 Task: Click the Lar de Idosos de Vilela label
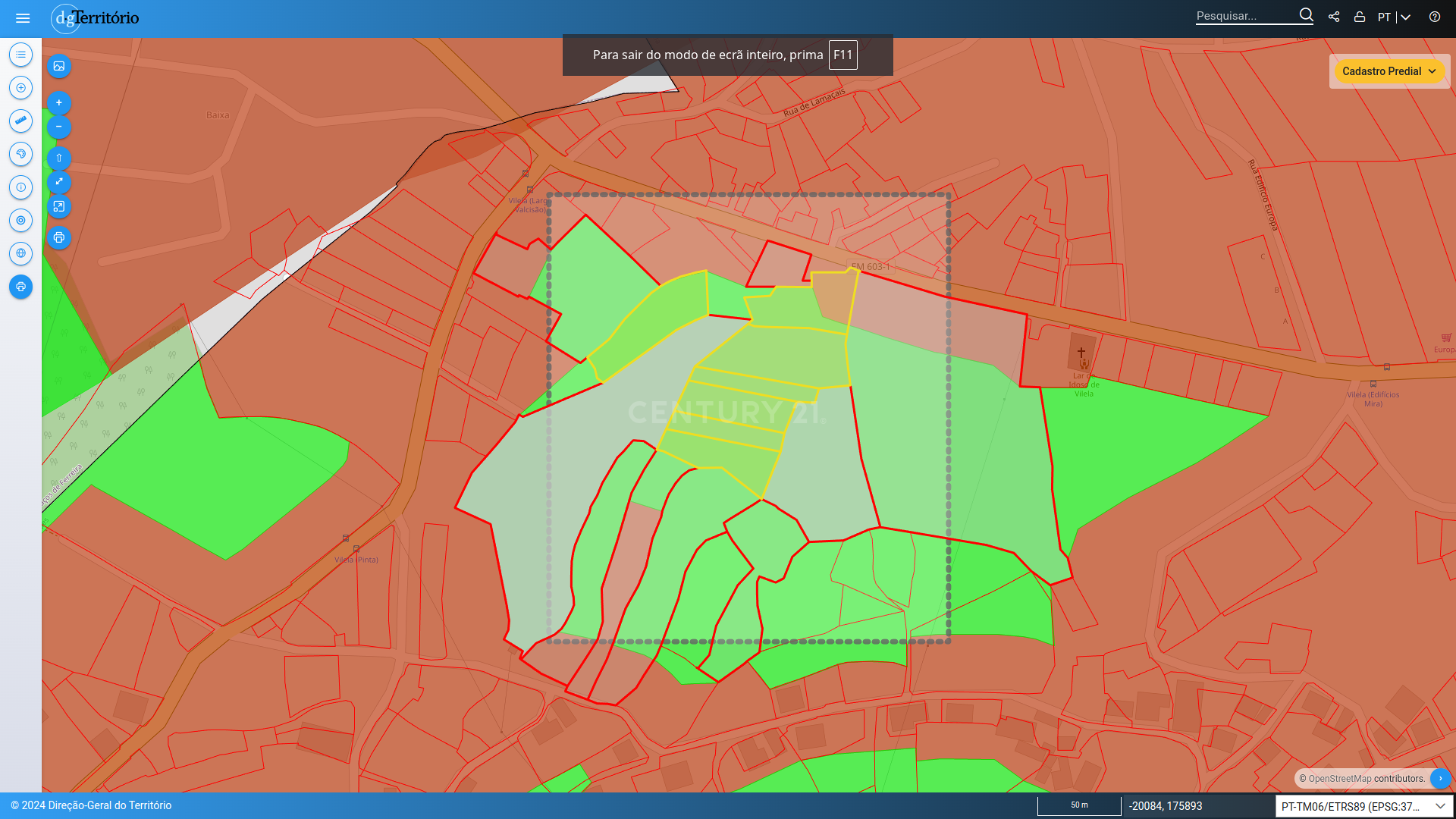(1084, 384)
